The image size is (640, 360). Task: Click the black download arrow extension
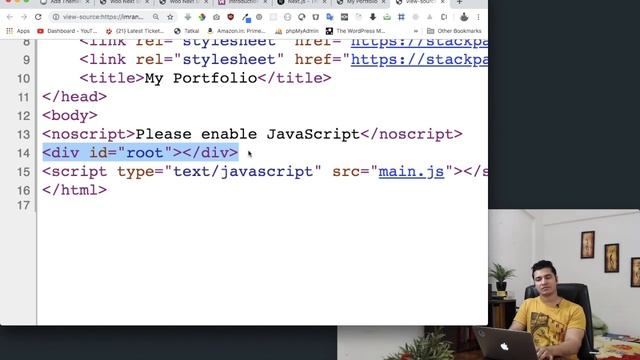tap(373, 17)
